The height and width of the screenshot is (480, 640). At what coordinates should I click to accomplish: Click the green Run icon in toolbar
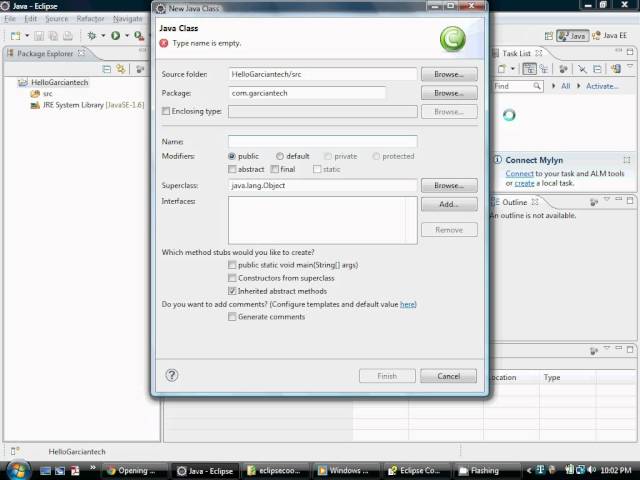(x=116, y=36)
